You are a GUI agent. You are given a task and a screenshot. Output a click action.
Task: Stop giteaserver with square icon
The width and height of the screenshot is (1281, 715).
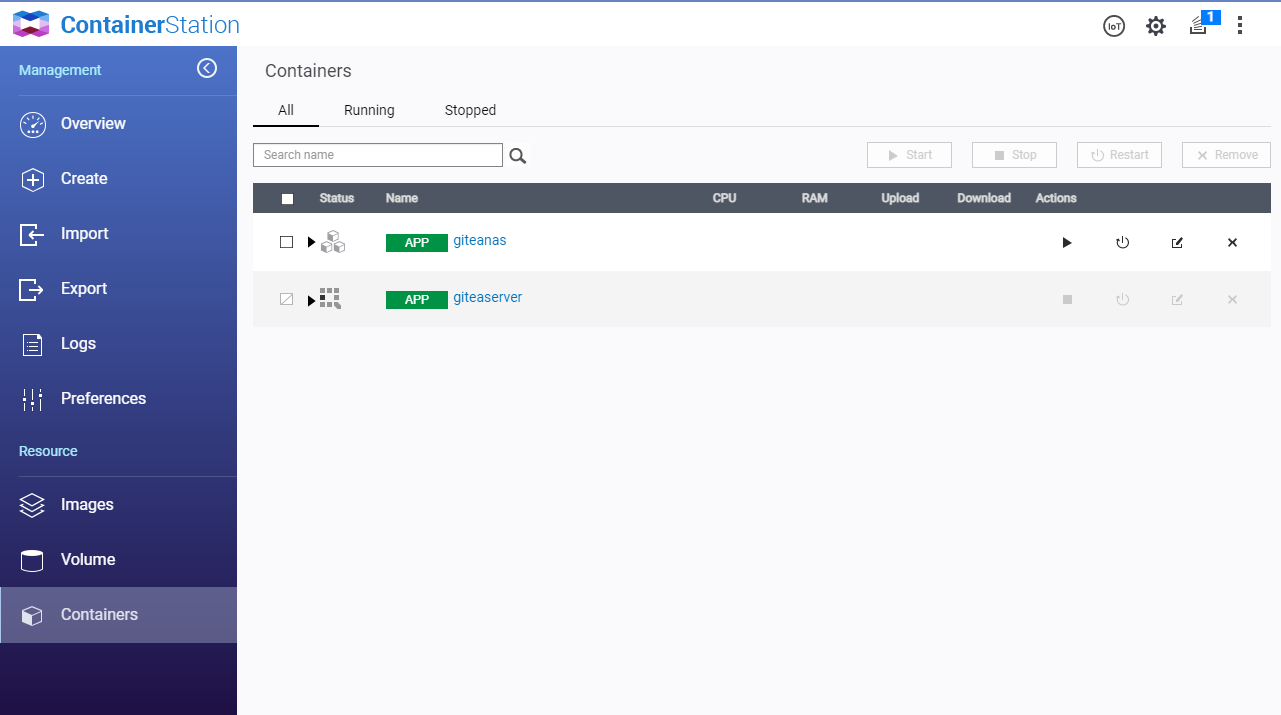coord(1067,299)
